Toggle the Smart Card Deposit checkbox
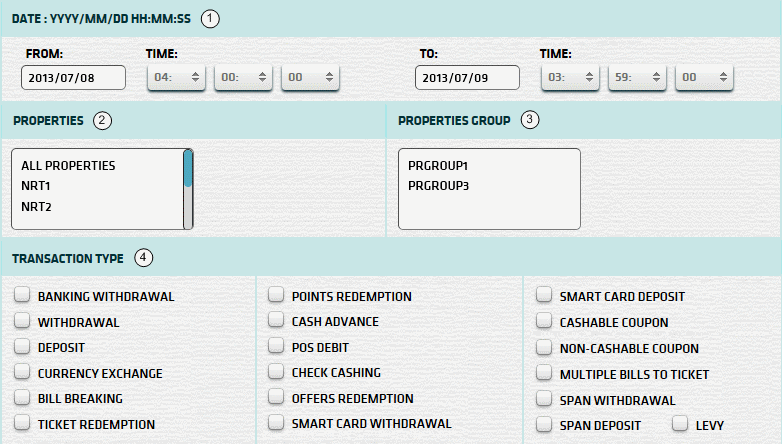The height and width of the screenshot is (444, 782). point(544,296)
